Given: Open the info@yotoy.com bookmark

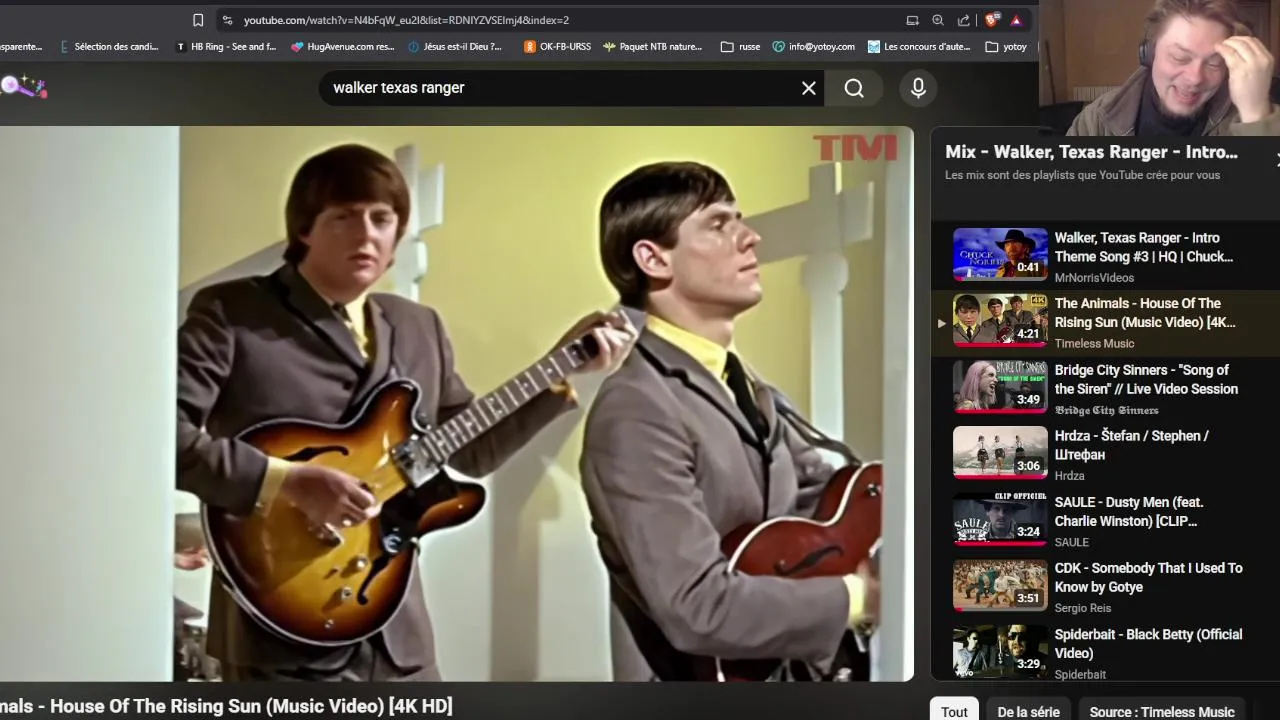Looking at the screenshot, I should coord(814,46).
